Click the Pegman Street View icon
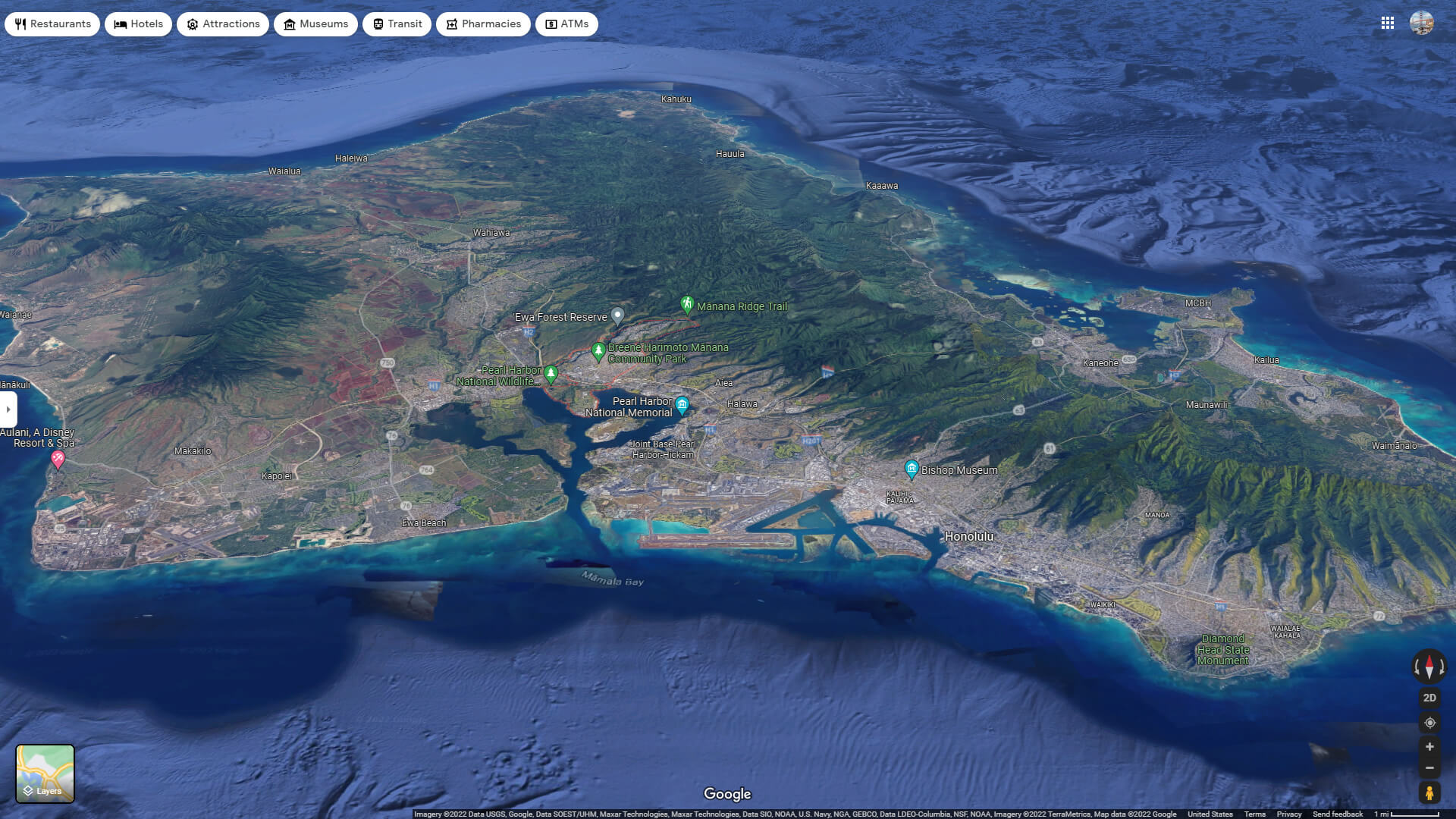 (x=1429, y=792)
